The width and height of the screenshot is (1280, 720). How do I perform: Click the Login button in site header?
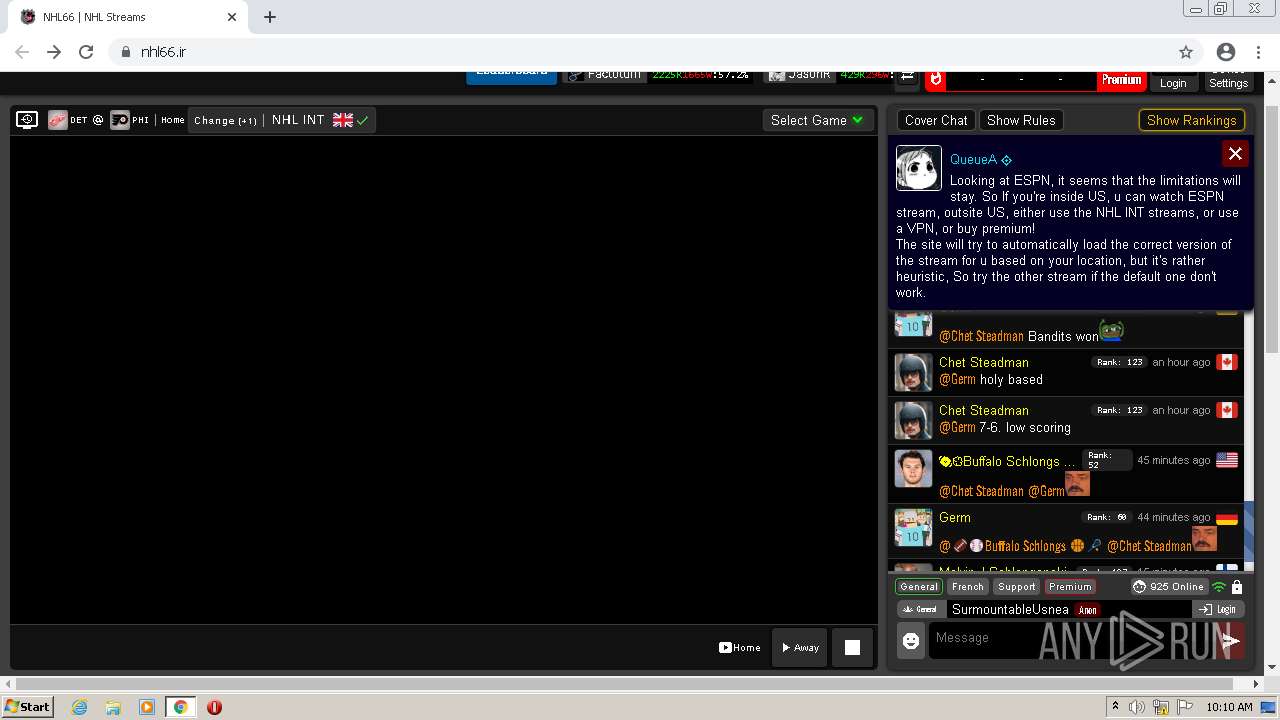coord(1173,83)
